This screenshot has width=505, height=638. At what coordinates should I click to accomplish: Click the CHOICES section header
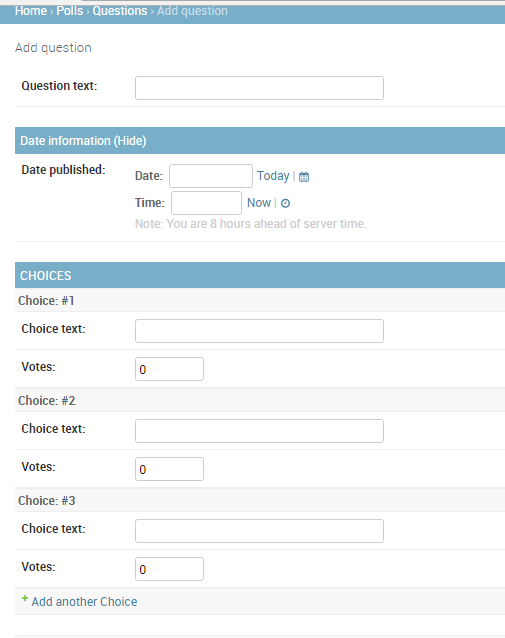[260, 275]
